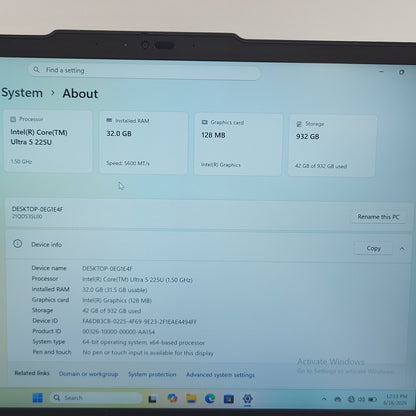This screenshot has height=416, width=416.
Task: Select the Processor info card
Action: [x=48, y=141]
